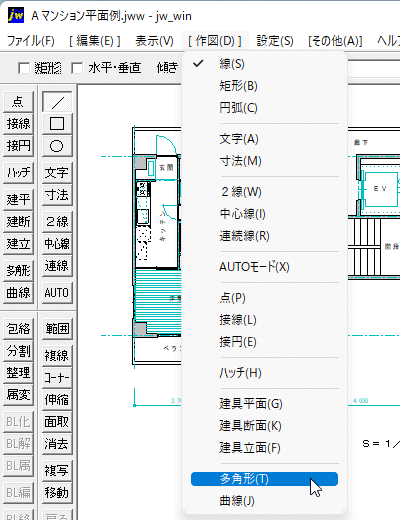The height and width of the screenshot is (520, 400).
Task: Click the 複線 toolbar button
Action: point(57,355)
